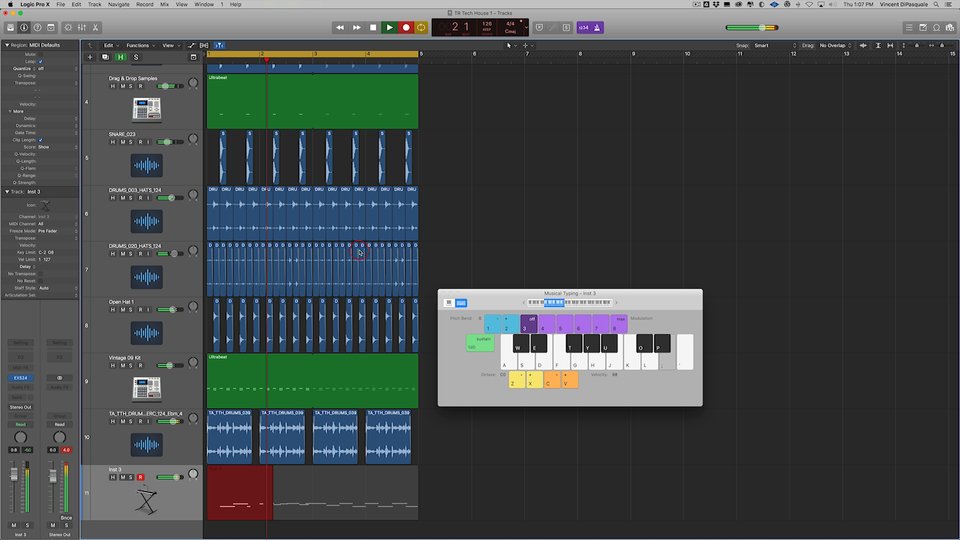Image resolution: width=960 pixels, height=540 pixels.
Task: Click the sustain tab key in Musical Typing
Action: click(x=480, y=343)
